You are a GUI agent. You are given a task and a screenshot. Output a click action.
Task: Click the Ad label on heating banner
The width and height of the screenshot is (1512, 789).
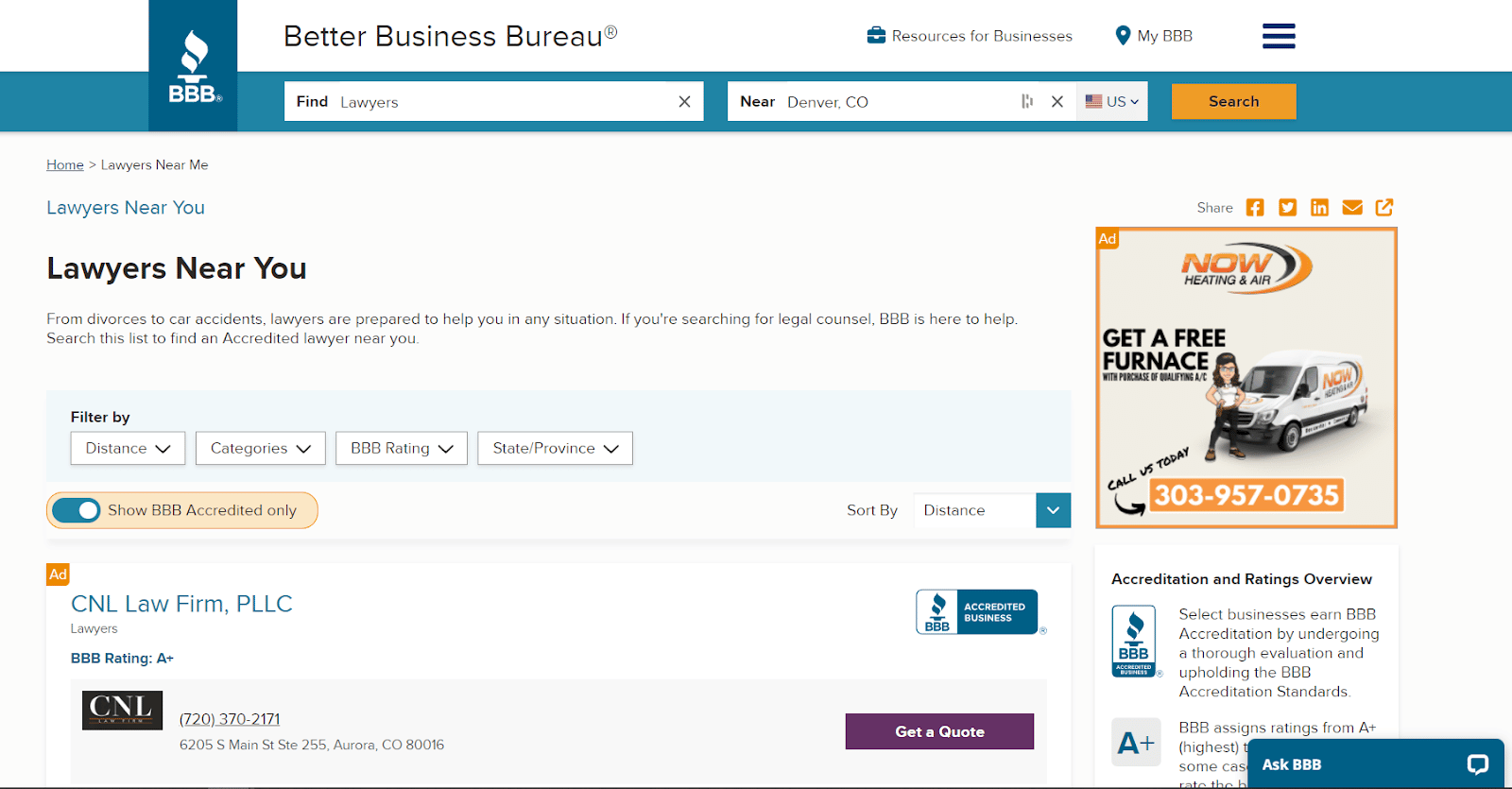[x=1108, y=239]
